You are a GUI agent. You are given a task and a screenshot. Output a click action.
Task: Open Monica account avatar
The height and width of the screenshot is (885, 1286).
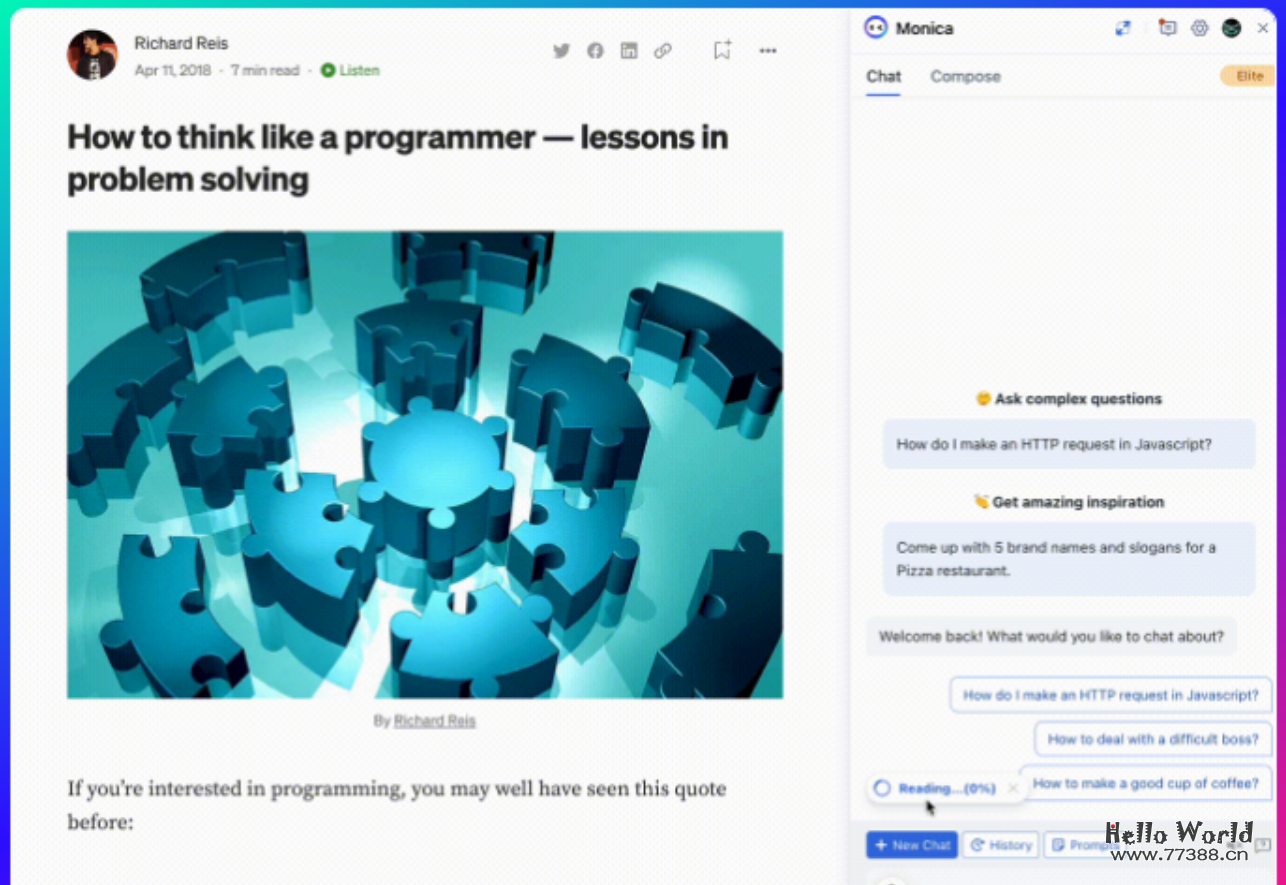[1232, 28]
